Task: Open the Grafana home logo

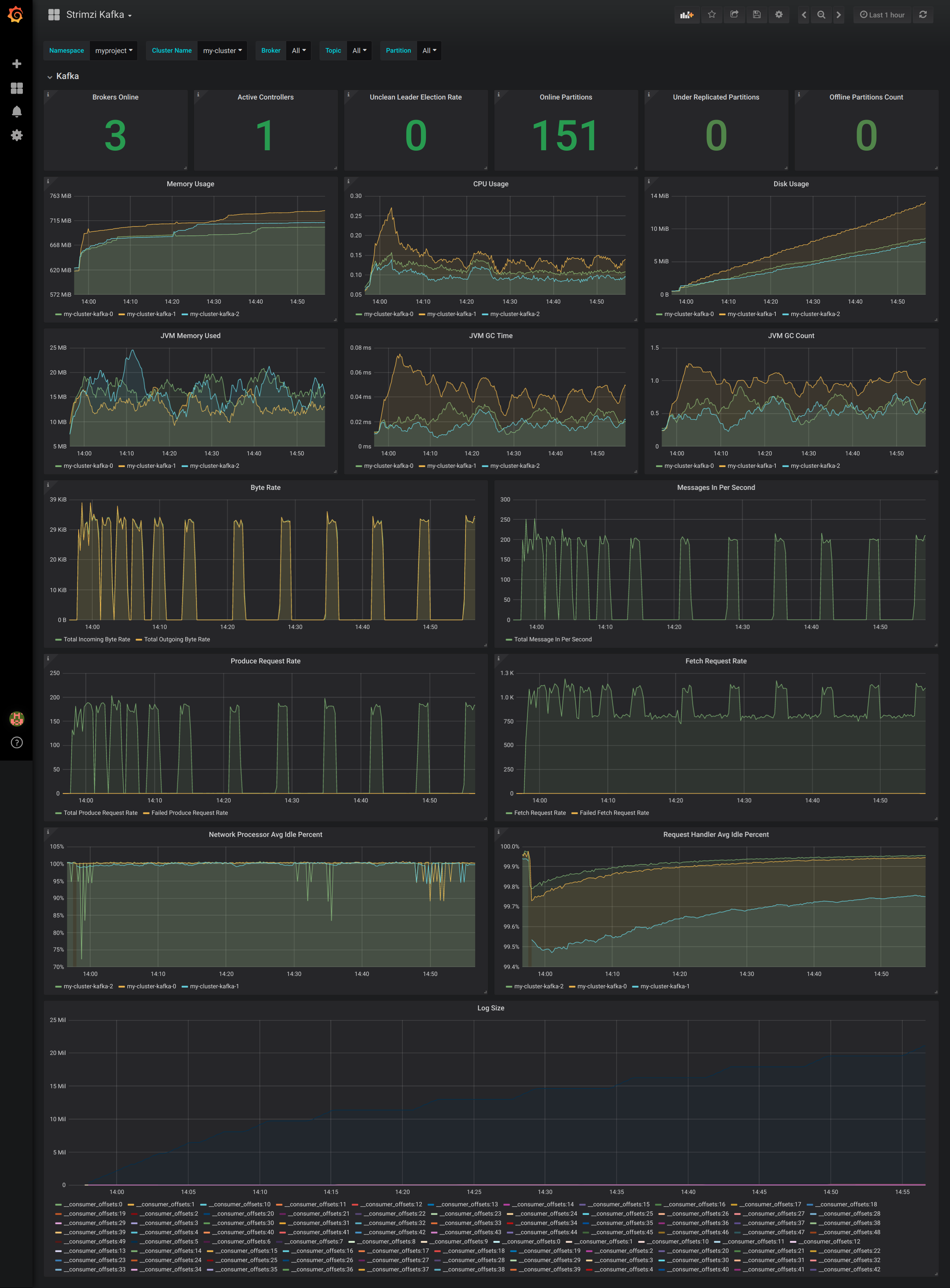Action: click(16, 14)
